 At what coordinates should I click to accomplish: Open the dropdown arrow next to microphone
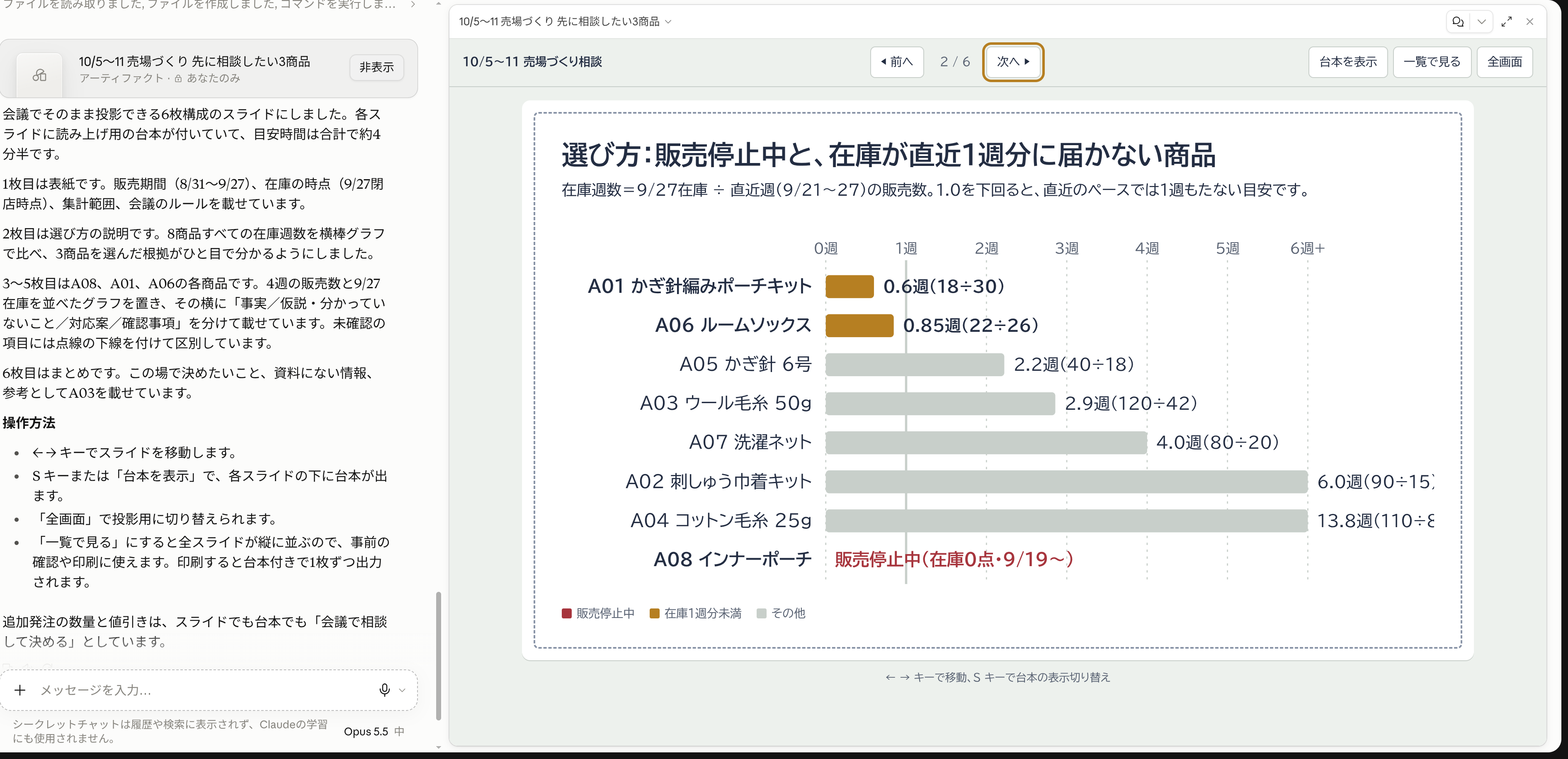point(402,690)
